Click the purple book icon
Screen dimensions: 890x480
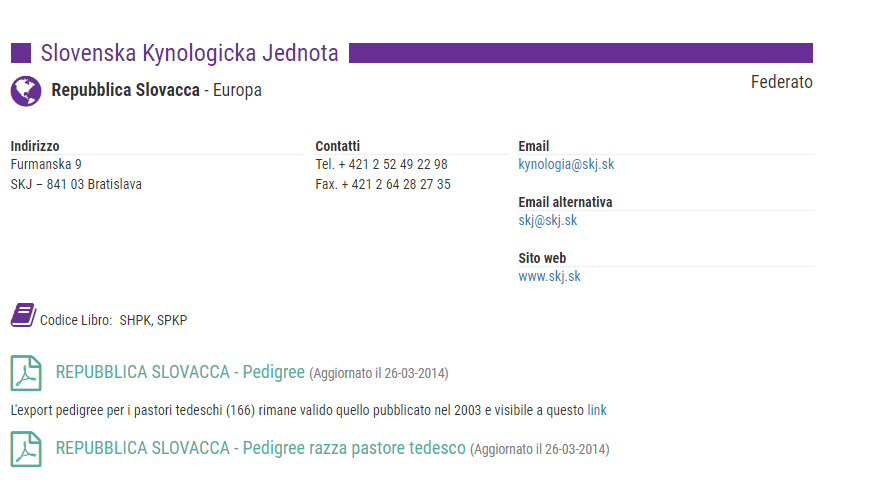[x=23, y=315]
